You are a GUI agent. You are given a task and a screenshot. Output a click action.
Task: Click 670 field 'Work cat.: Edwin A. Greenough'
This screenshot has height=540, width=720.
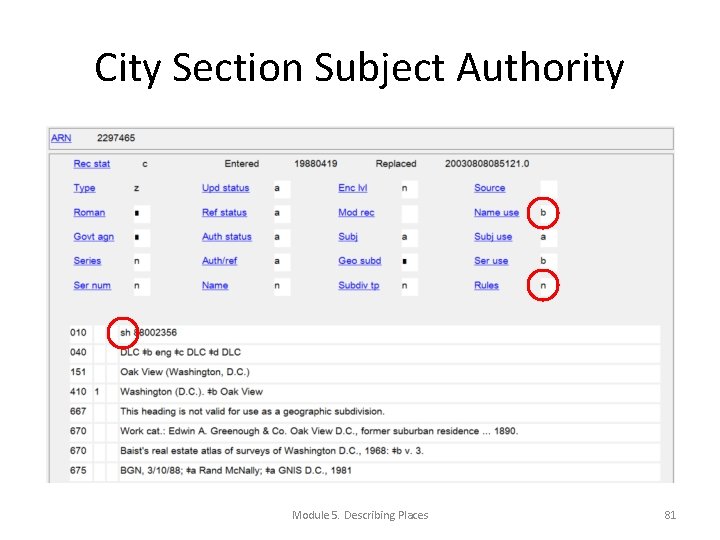[389, 432]
